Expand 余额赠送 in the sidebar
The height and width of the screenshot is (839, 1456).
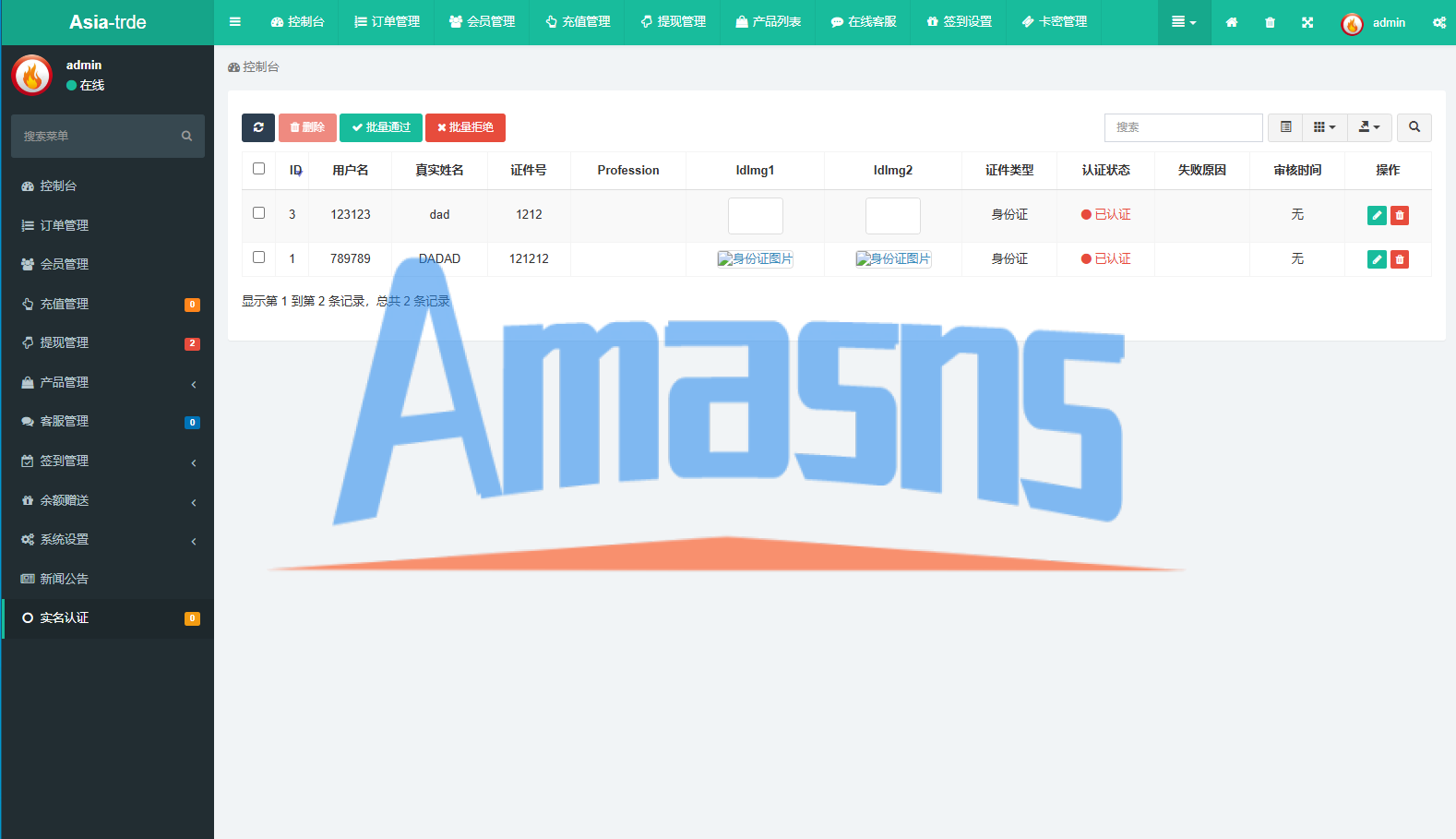(x=108, y=500)
